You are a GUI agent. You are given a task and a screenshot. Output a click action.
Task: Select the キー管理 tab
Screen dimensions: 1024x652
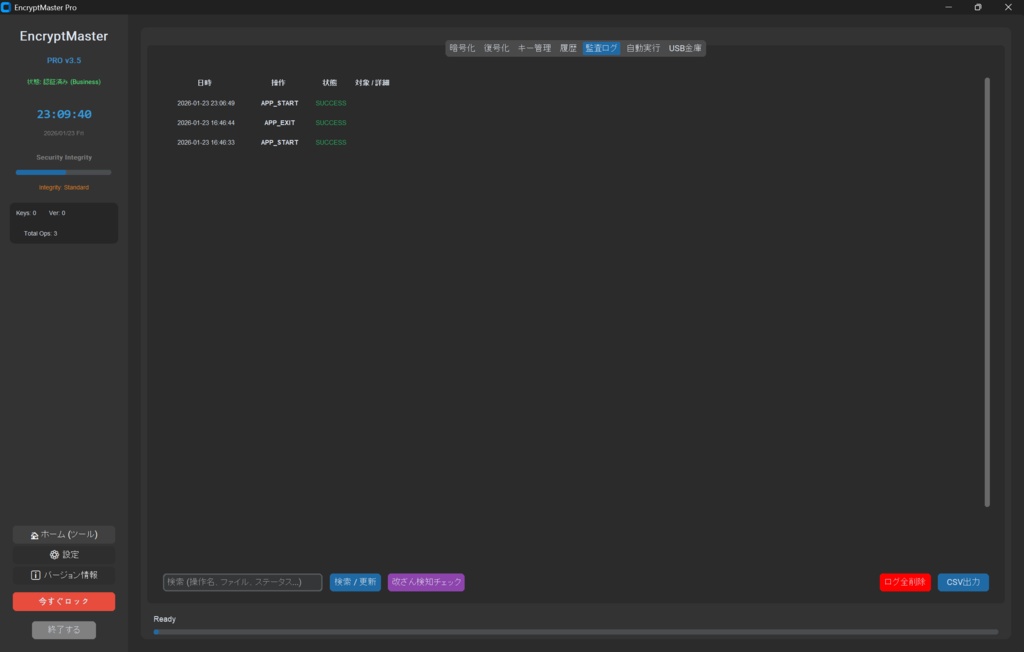click(534, 47)
